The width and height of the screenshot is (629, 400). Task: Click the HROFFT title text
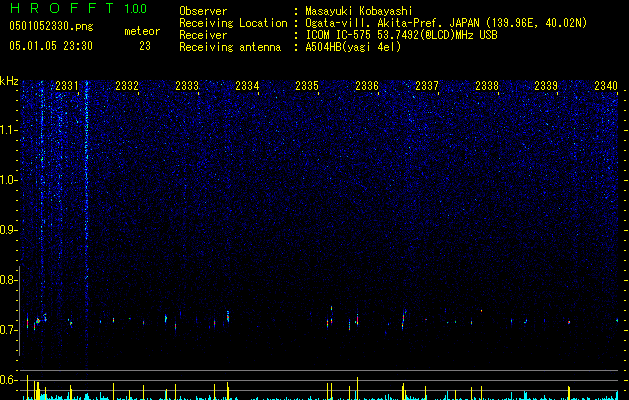click(x=62, y=8)
